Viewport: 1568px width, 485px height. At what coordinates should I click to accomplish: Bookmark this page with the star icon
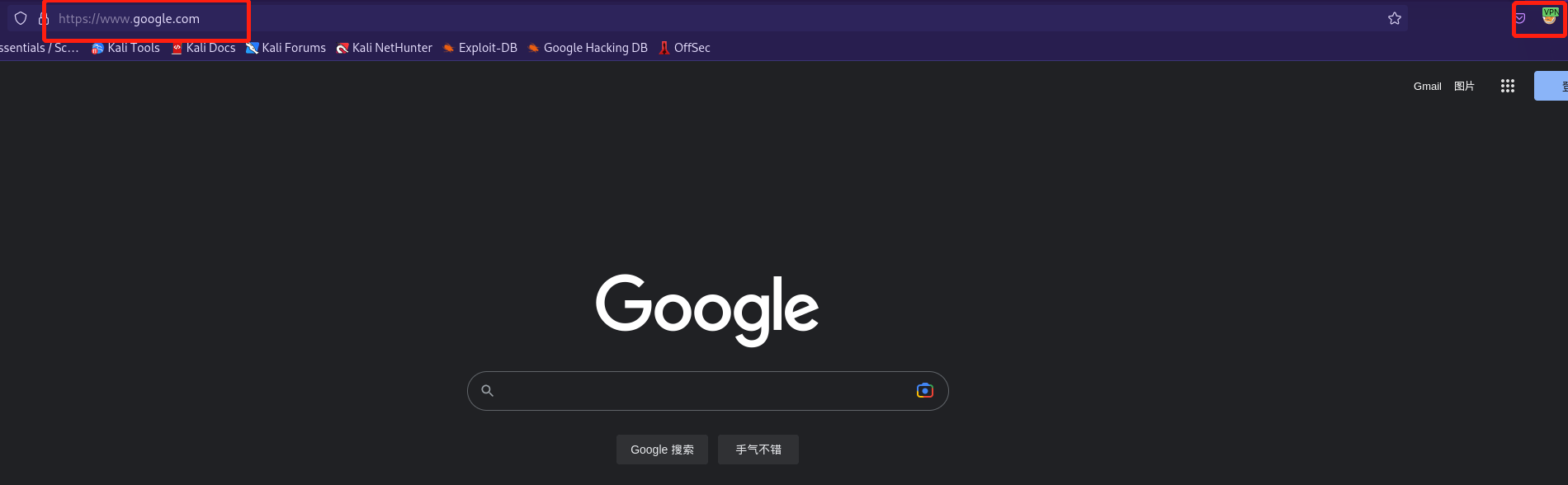(1395, 18)
